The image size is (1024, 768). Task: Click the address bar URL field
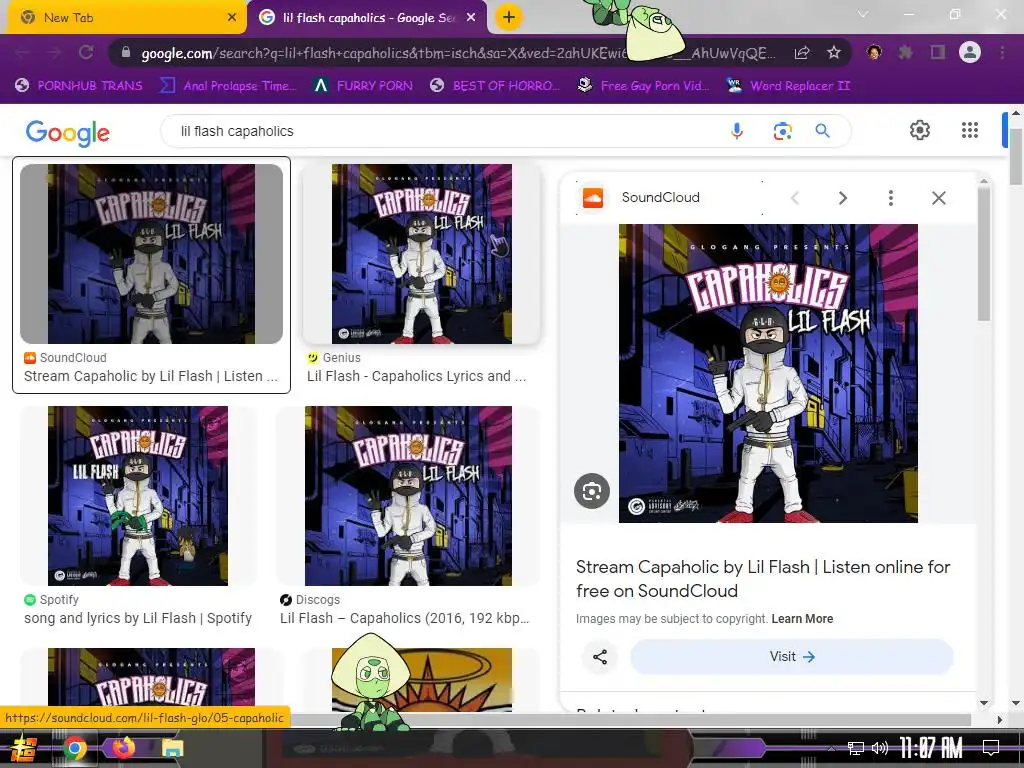click(457, 53)
